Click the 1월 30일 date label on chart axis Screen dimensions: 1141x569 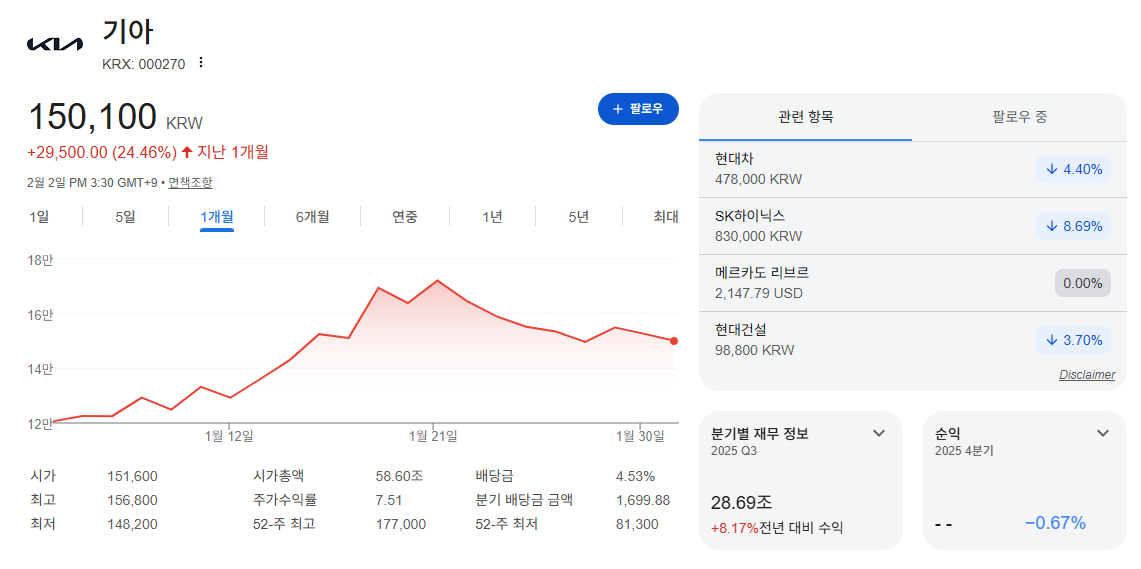[640, 436]
